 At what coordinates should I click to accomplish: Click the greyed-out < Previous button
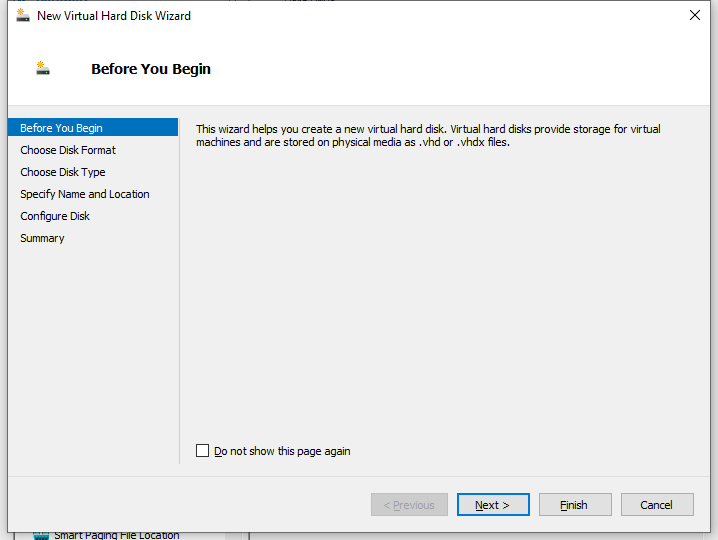pyautogui.click(x=409, y=505)
